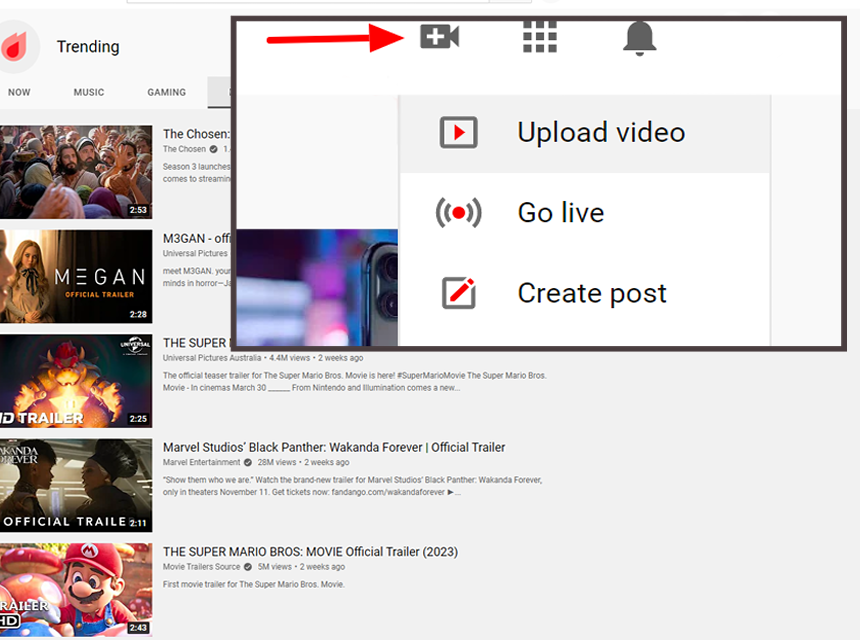Switch to the Gaming tab
860x640 pixels.
pos(166,92)
